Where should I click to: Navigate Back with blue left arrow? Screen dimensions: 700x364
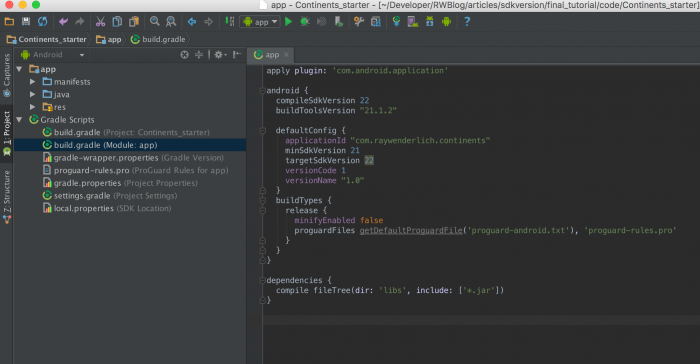point(192,21)
